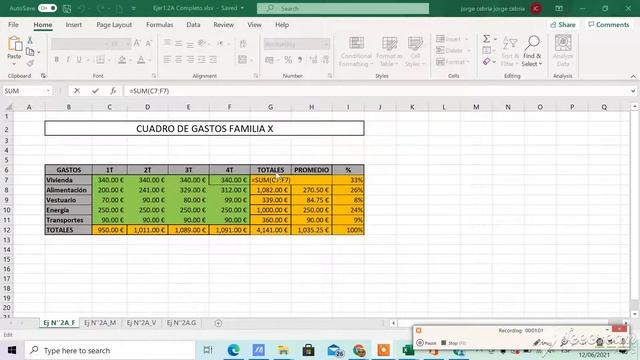The width and height of the screenshot is (640, 360).
Task: Click the Clear eraser icon in Editing
Action: (x=486, y=62)
